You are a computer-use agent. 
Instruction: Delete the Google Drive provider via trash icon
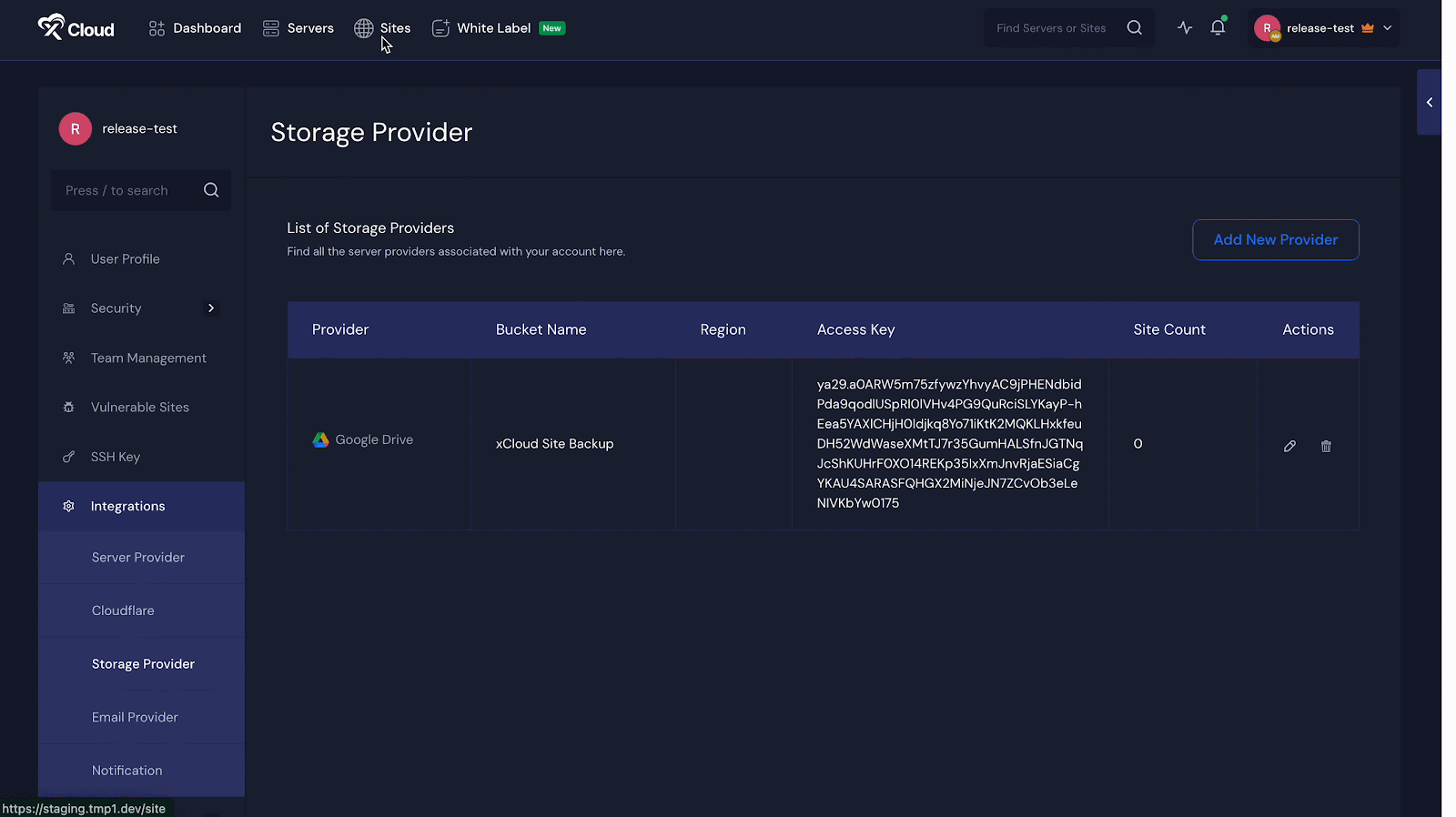pyautogui.click(x=1326, y=446)
